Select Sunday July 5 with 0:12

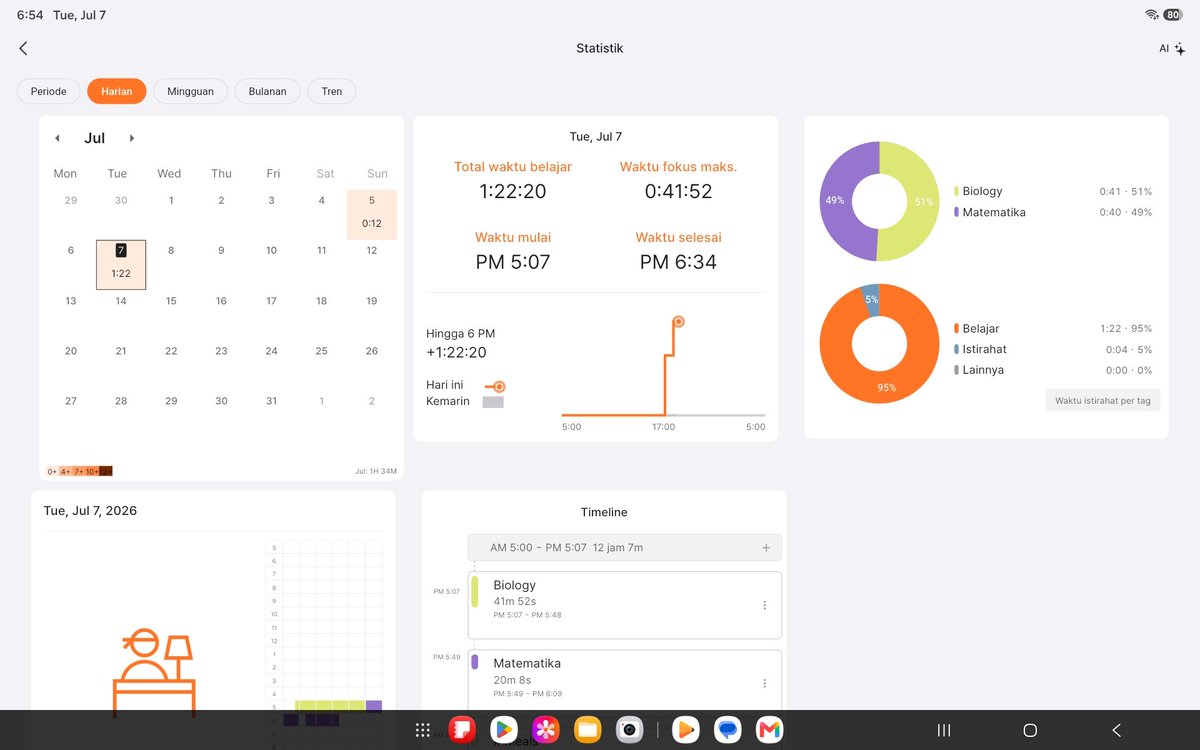372,214
